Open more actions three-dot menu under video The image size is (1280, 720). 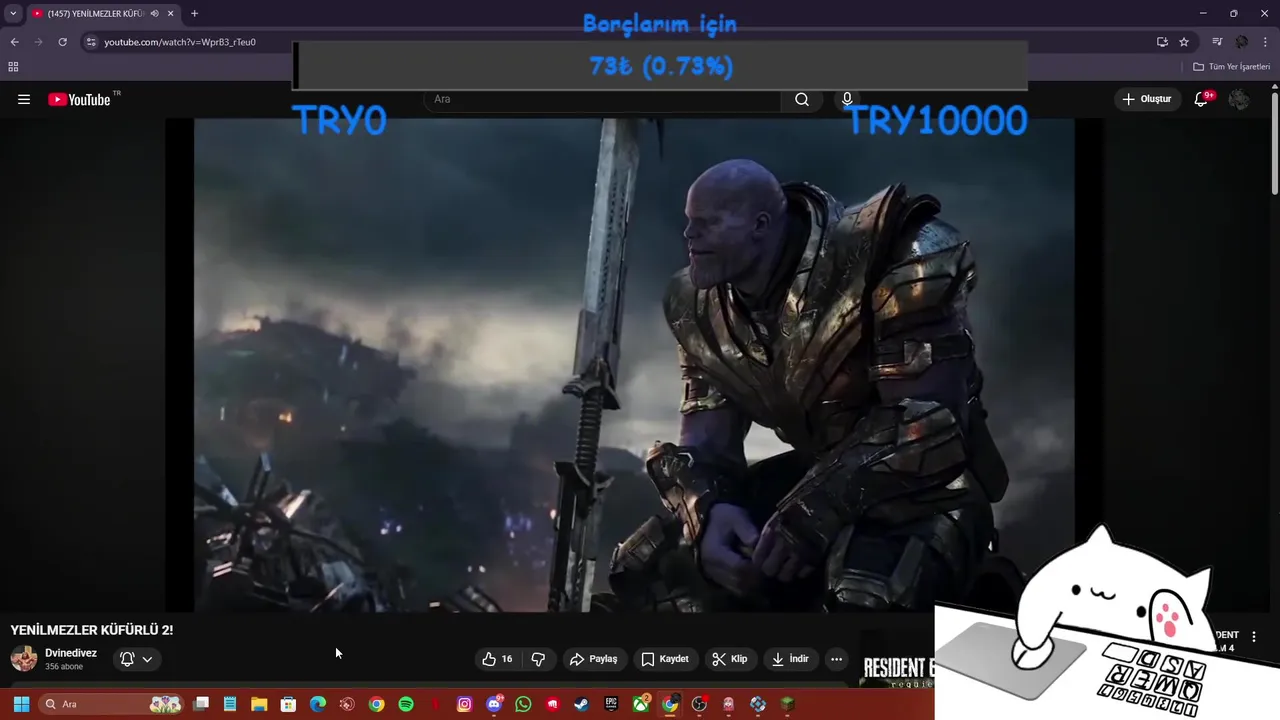pyautogui.click(x=836, y=659)
